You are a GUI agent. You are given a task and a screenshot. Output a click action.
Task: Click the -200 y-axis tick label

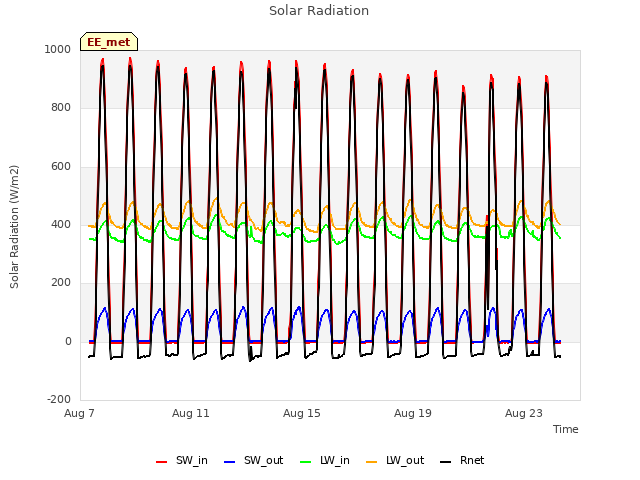[x=59, y=399]
